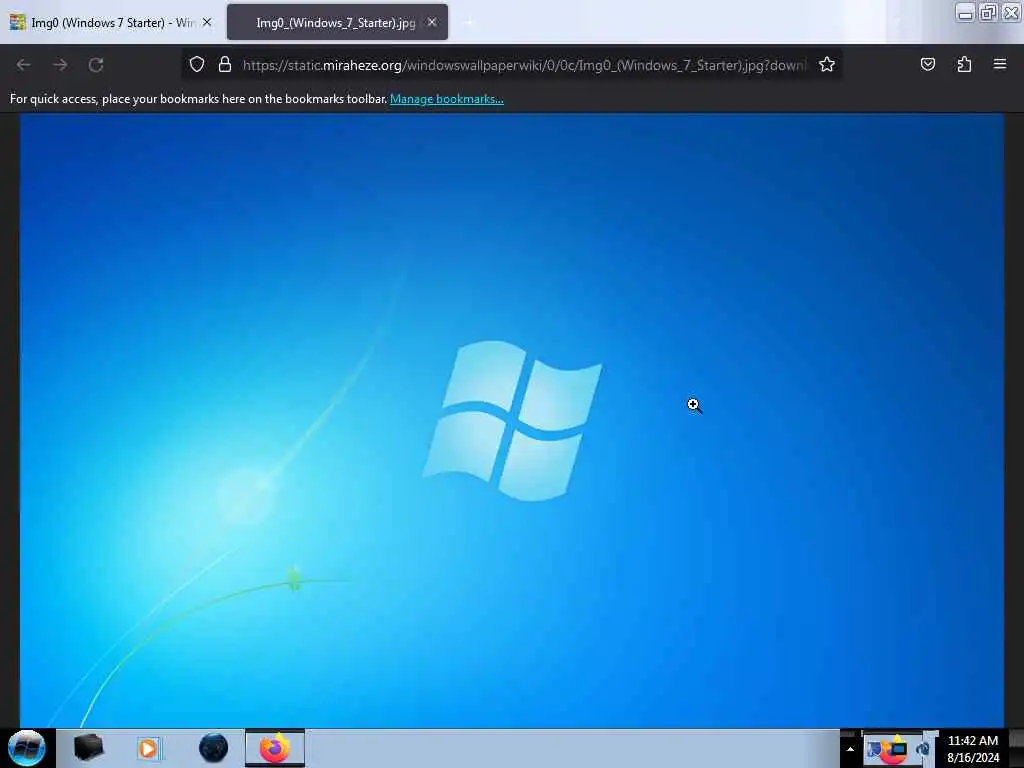Select the Firefox taskbar button
The height and width of the screenshot is (768, 1024).
[x=275, y=748]
